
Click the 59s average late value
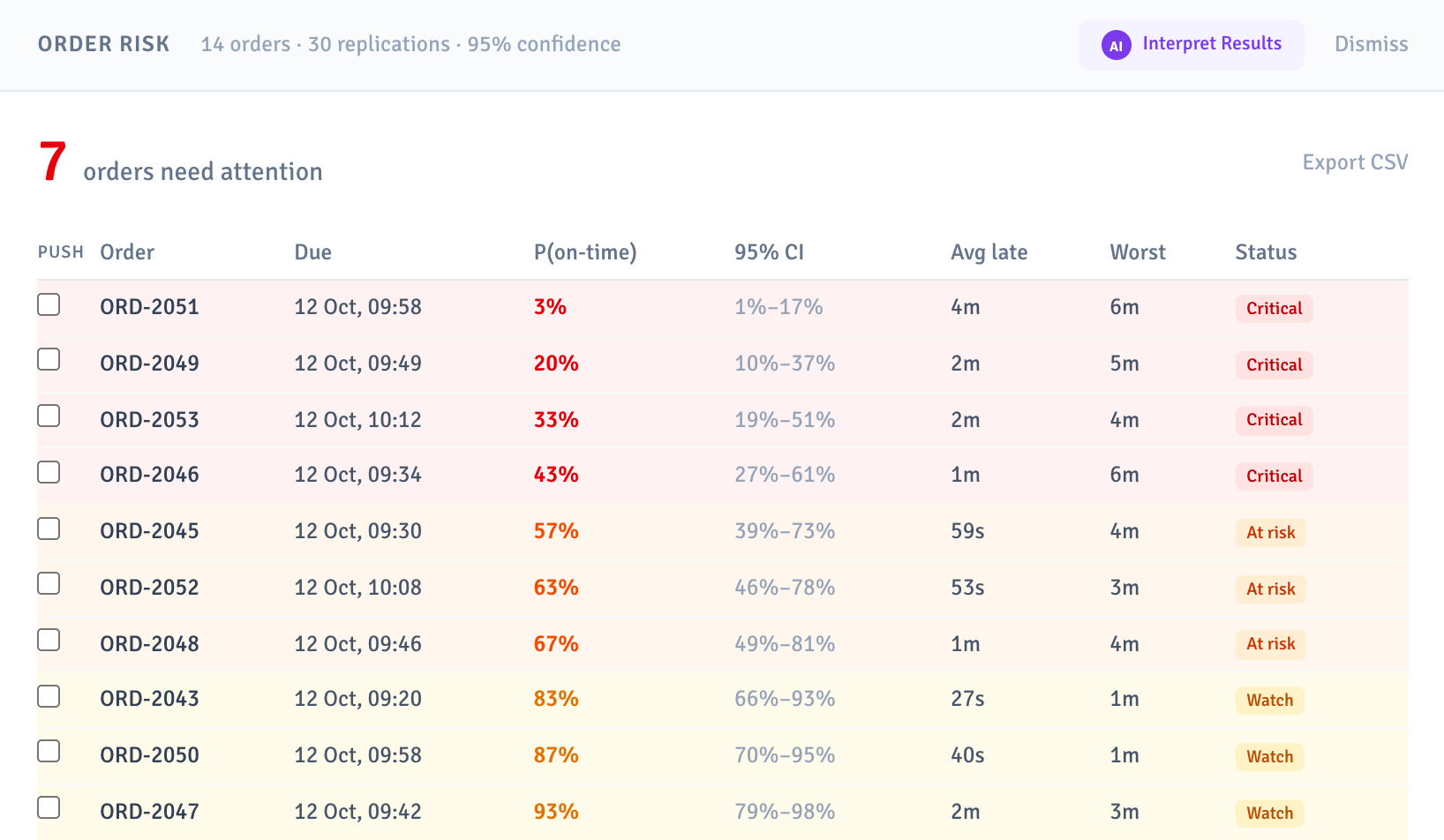[x=967, y=531]
